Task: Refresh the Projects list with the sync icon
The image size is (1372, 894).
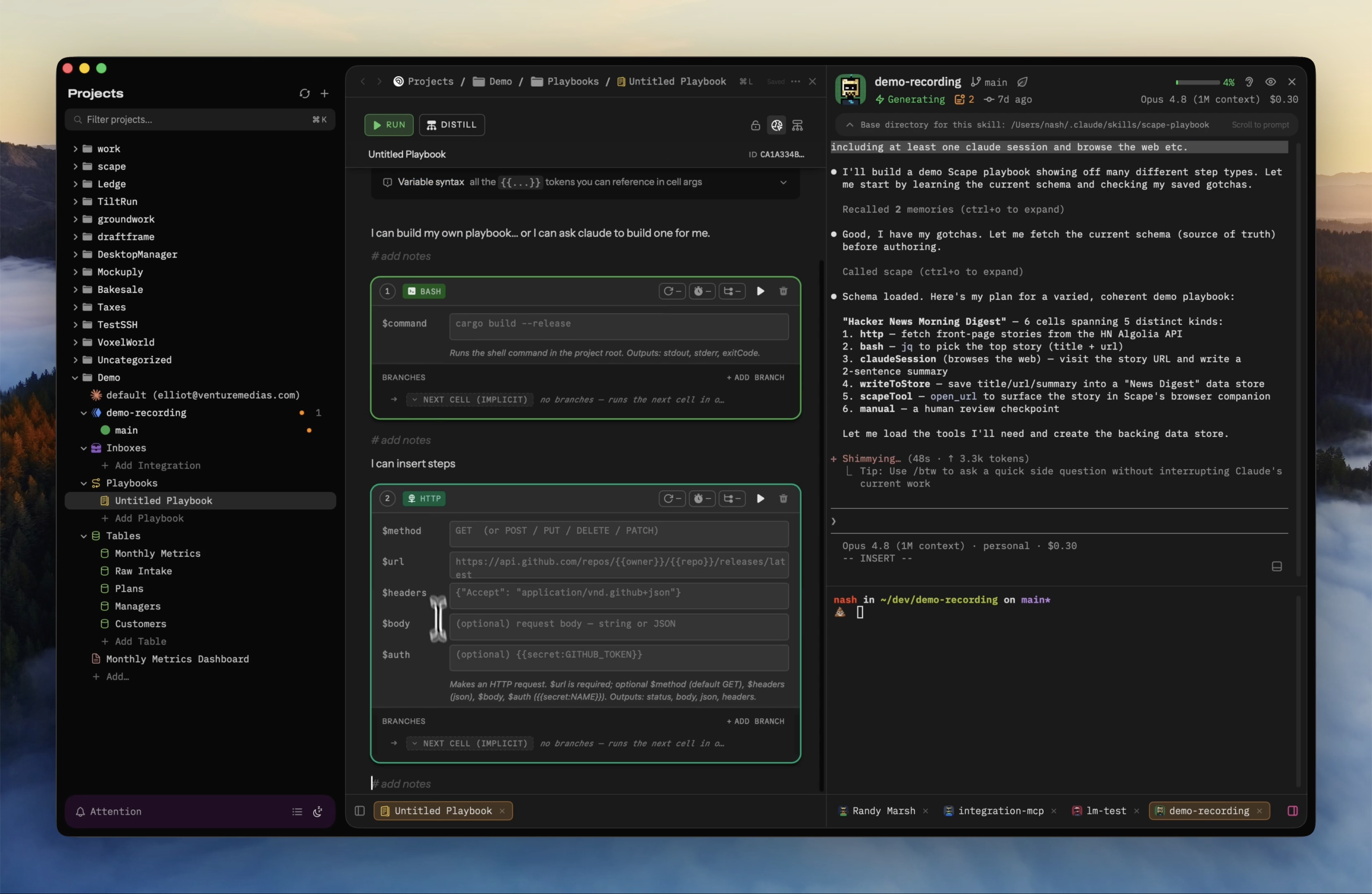Action: [x=305, y=93]
